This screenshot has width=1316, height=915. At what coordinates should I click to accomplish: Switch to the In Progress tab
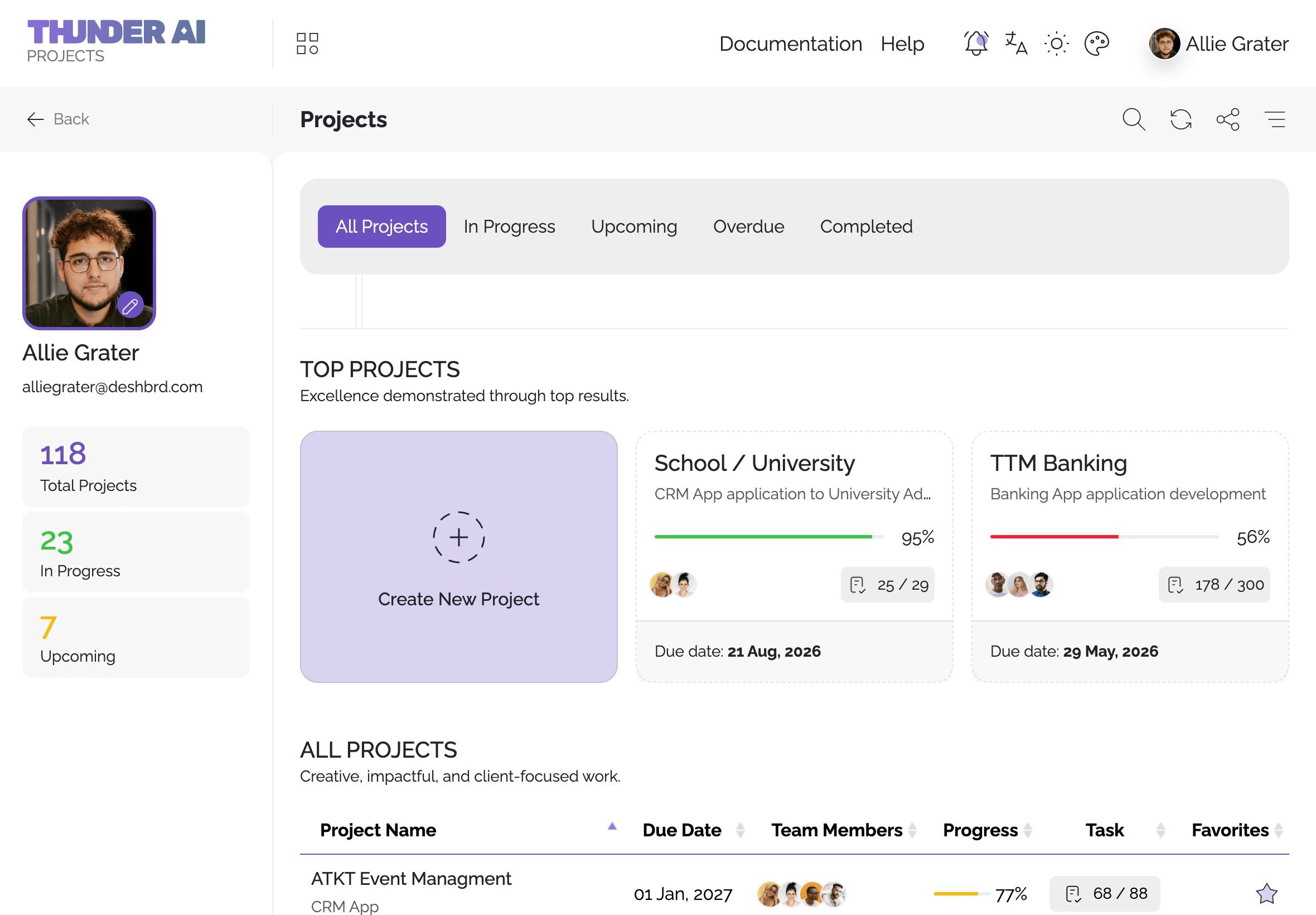(x=509, y=227)
